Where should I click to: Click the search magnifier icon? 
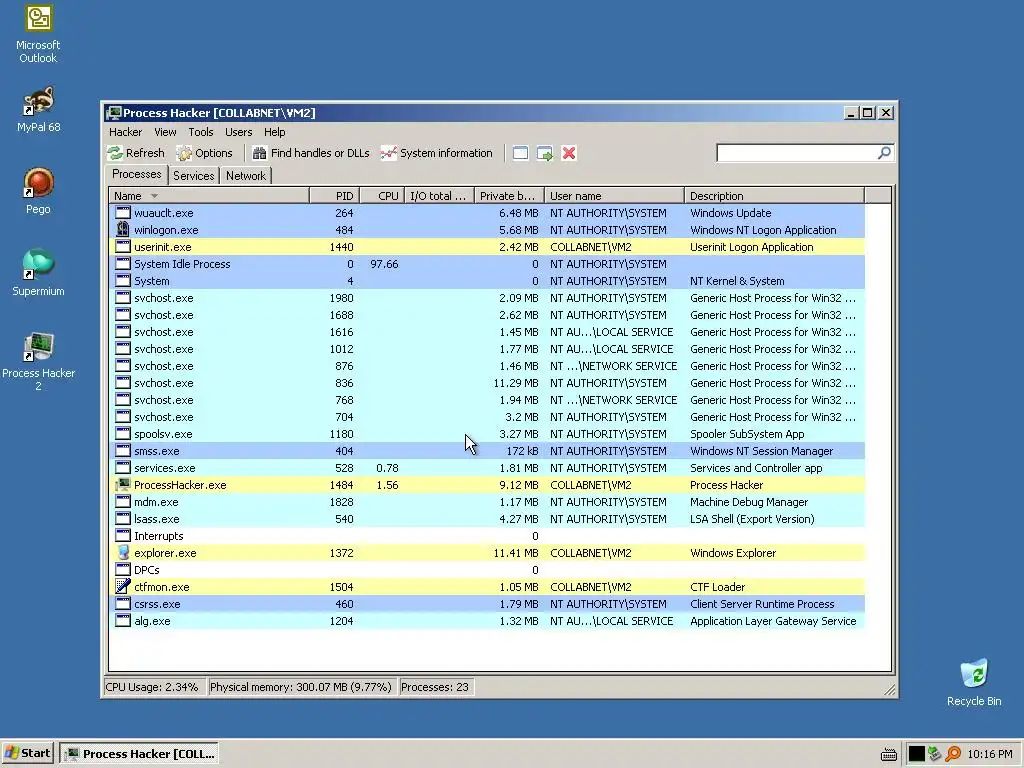click(884, 153)
